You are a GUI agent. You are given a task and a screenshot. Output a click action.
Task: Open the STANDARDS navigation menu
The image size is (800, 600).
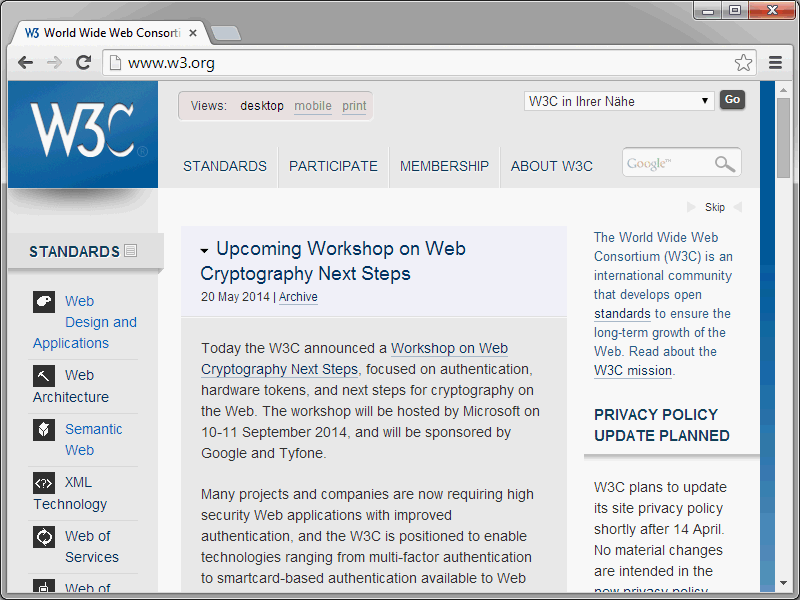click(225, 166)
